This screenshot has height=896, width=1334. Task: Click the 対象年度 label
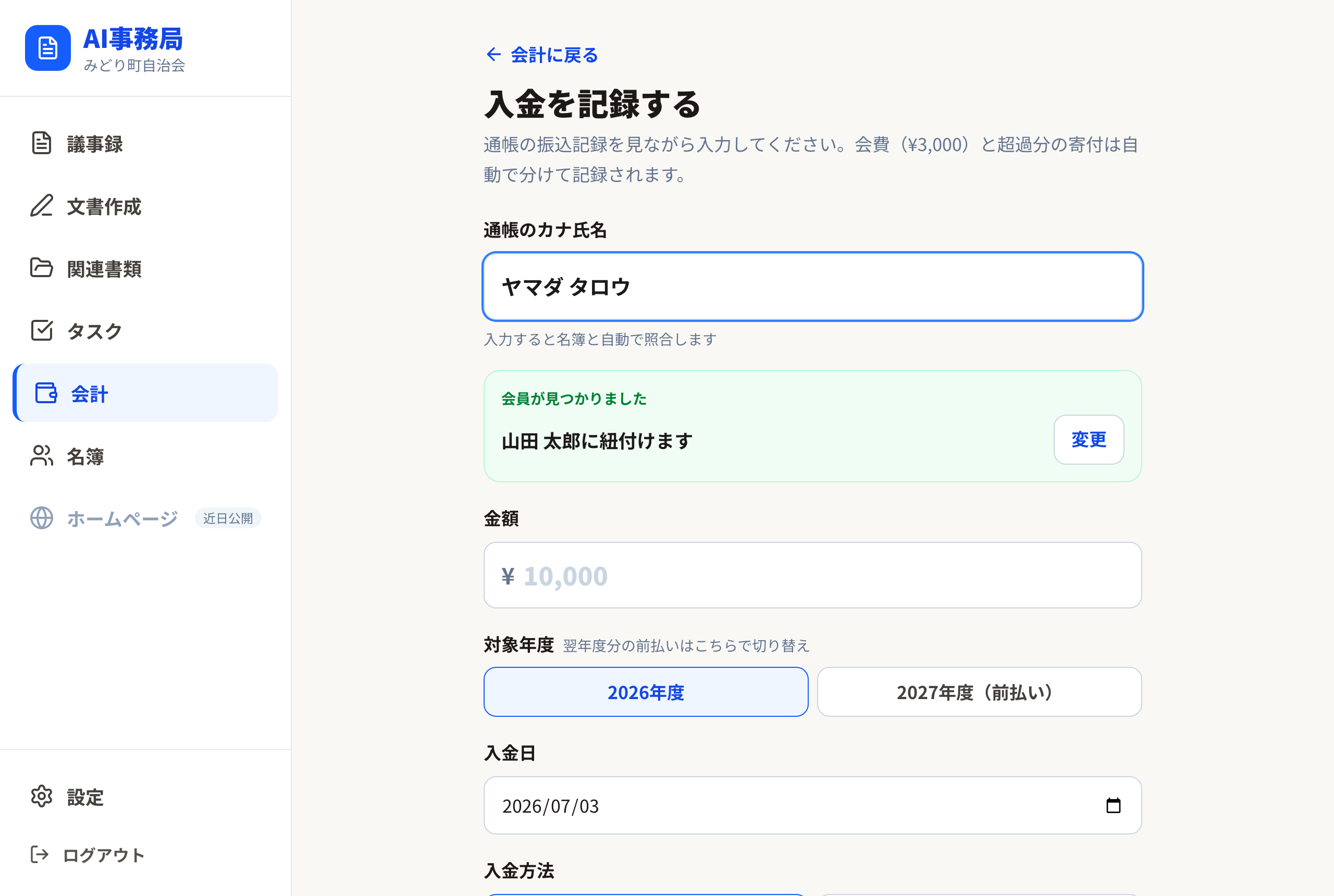(x=519, y=645)
